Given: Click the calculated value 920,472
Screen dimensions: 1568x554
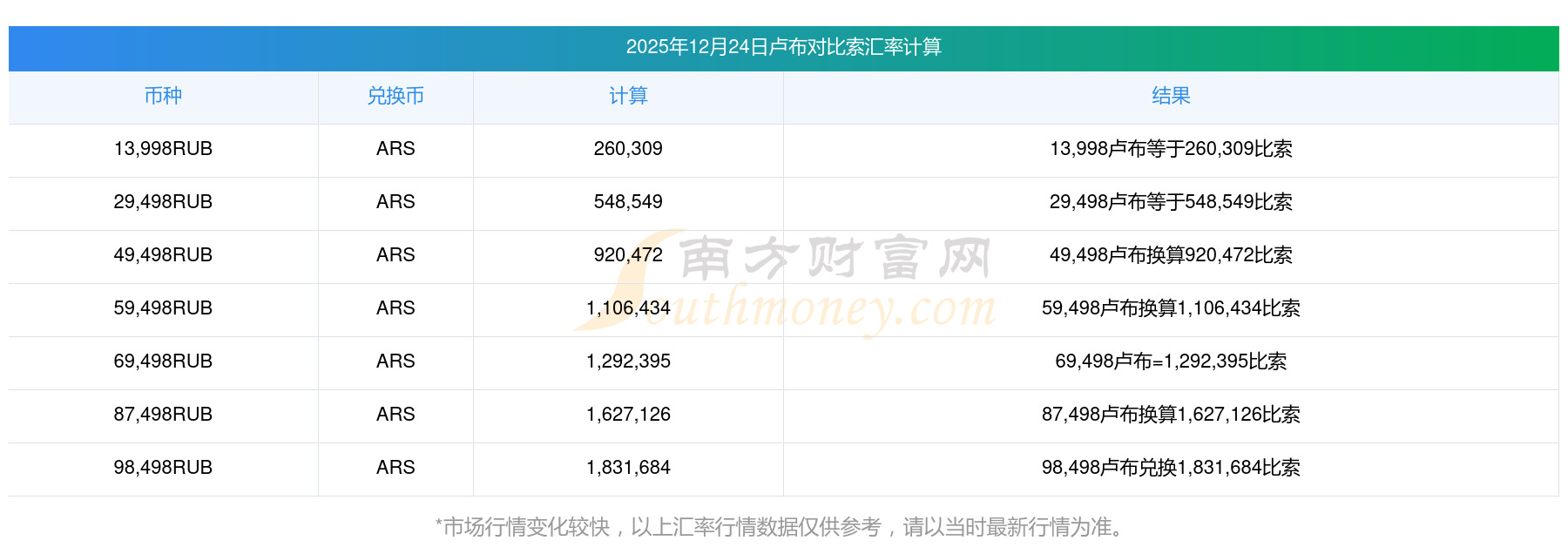Looking at the screenshot, I should [628, 255].
